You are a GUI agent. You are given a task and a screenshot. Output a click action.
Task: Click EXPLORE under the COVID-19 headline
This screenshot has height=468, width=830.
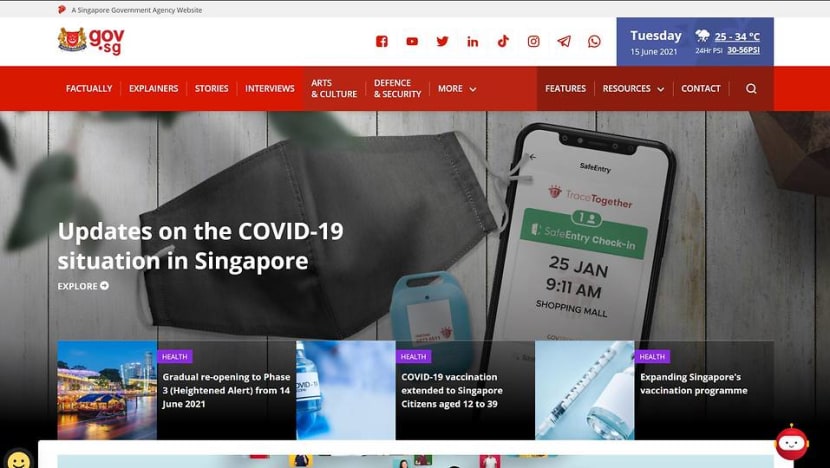point(83,286)
